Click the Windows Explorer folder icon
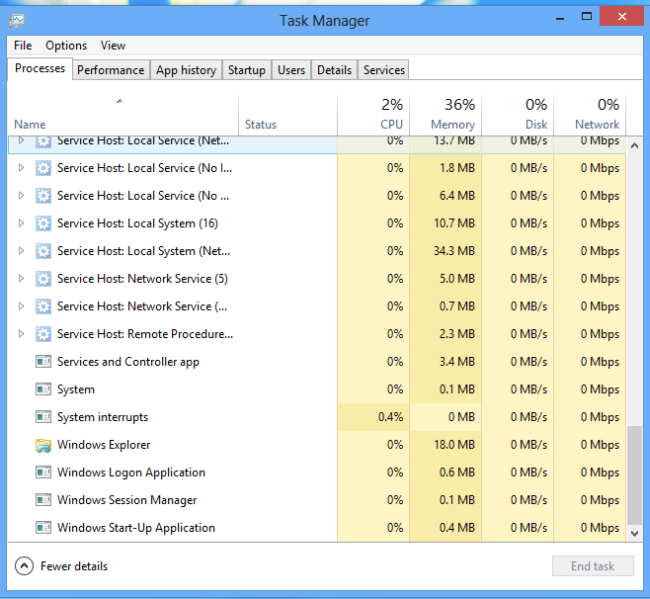This screenshot has height=599, width=650. tap(43, 445)
